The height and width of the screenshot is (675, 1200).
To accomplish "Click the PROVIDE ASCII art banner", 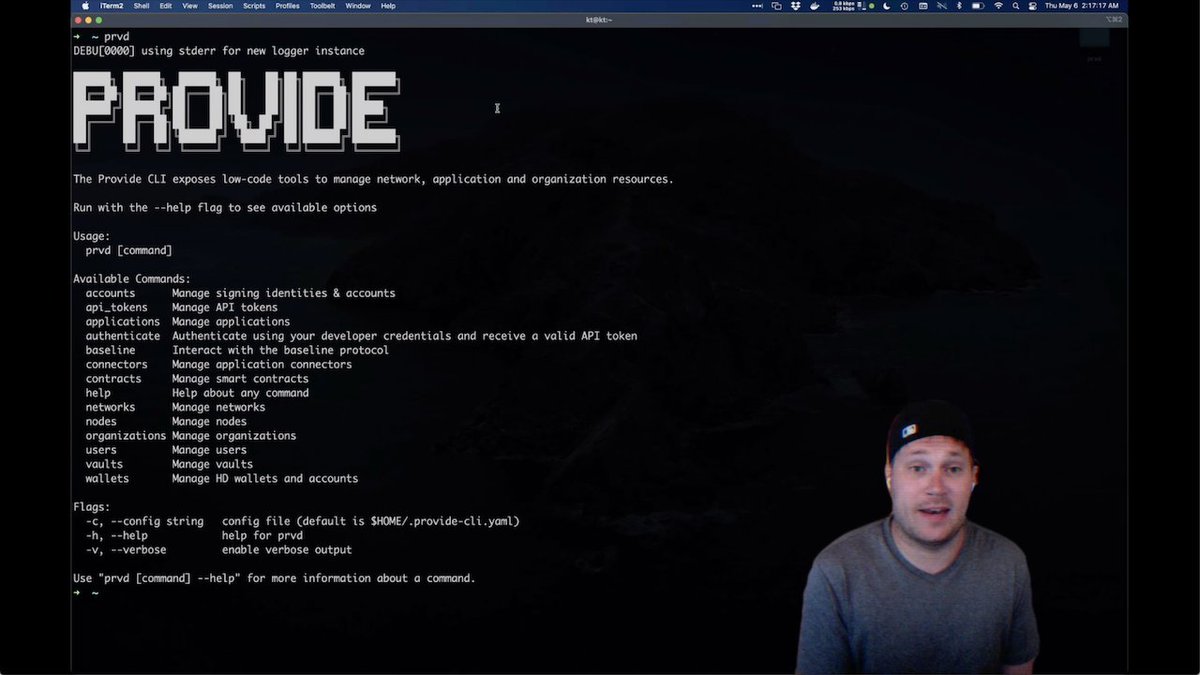I will [236, 112].
